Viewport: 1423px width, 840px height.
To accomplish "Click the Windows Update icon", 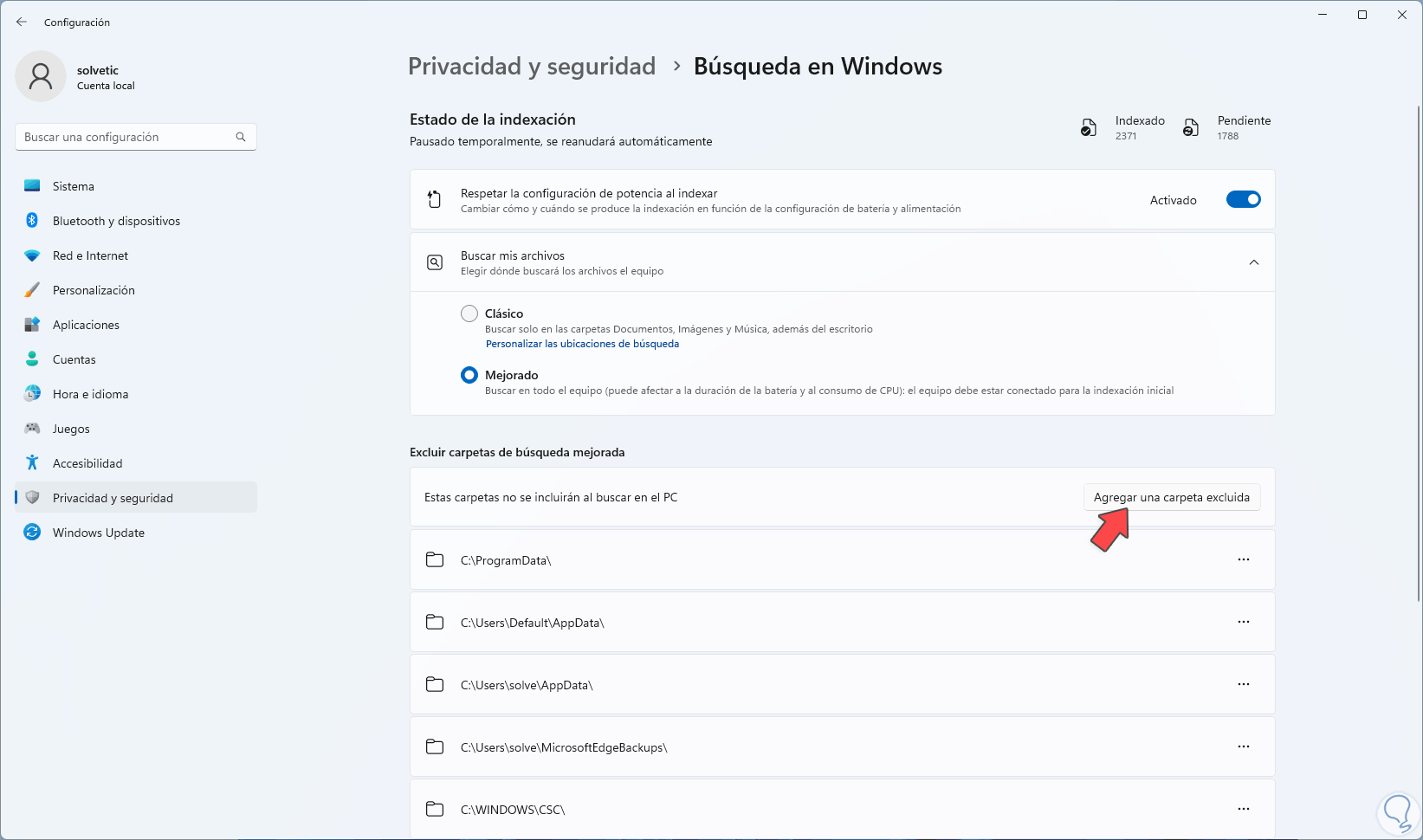I will coord(32,533).
